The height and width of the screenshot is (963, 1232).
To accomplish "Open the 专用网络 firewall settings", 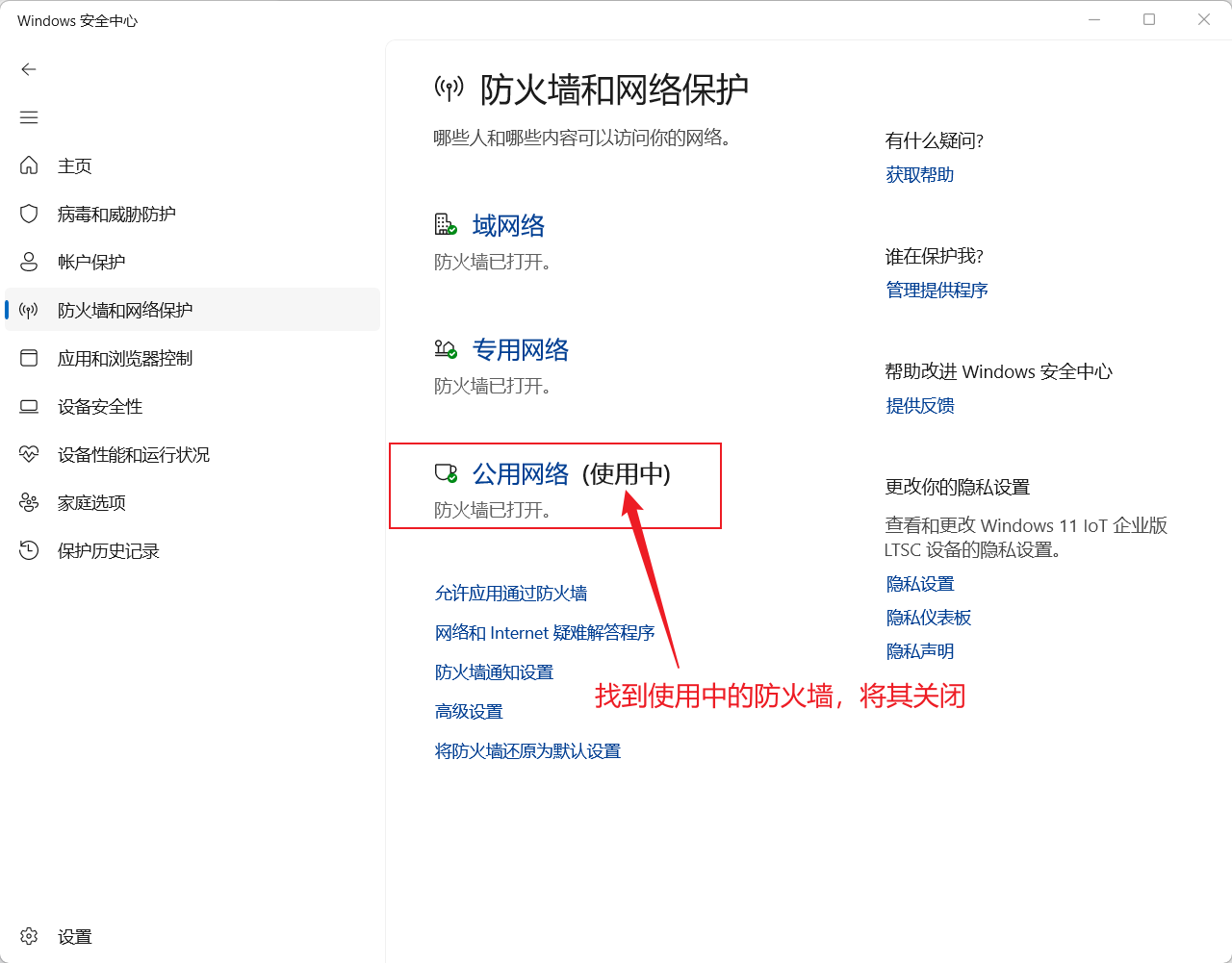I will click(x=521, y=349).
